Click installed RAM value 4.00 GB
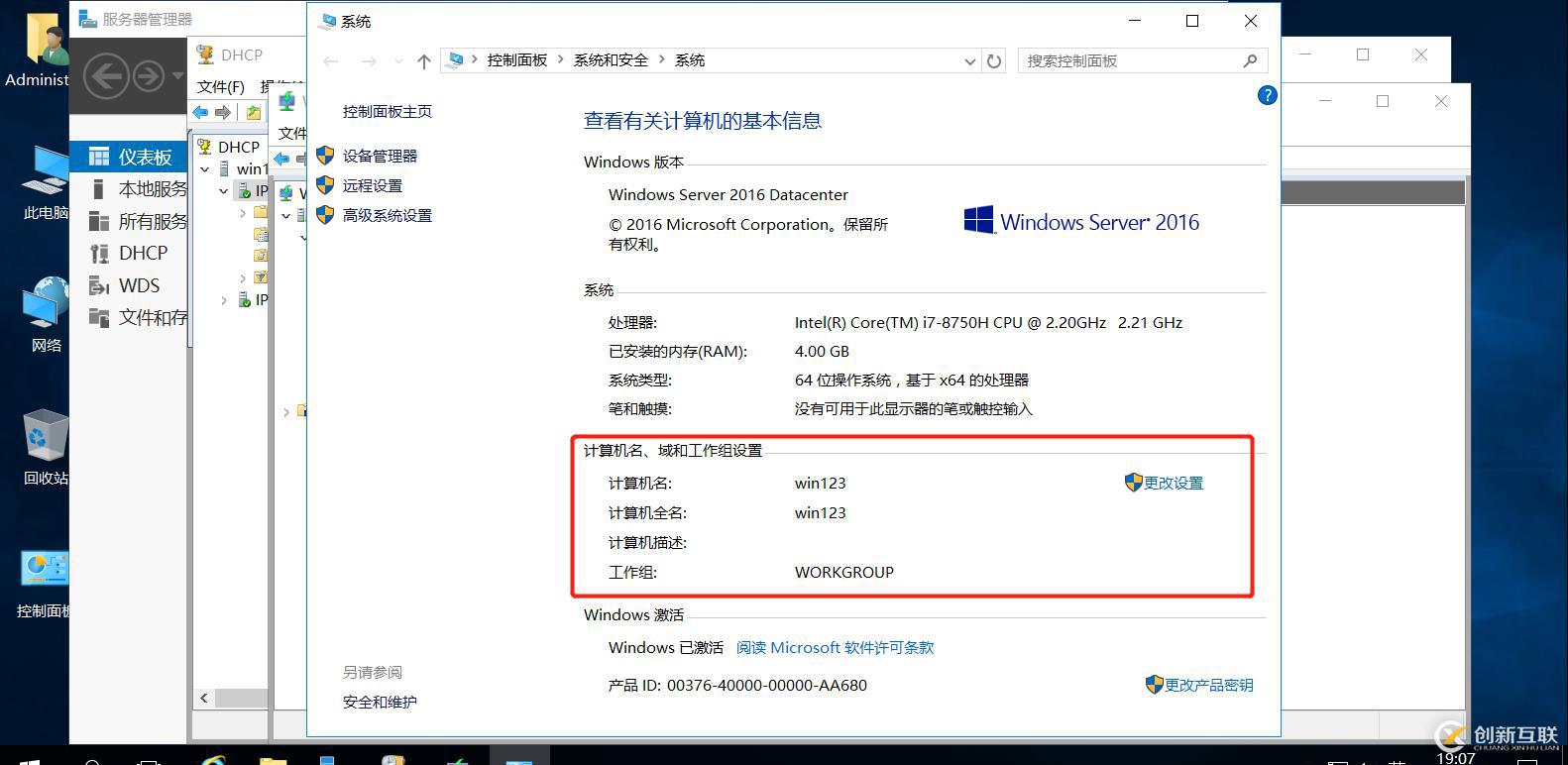This screenshot has height=765, width=1568. coord(822,351)
